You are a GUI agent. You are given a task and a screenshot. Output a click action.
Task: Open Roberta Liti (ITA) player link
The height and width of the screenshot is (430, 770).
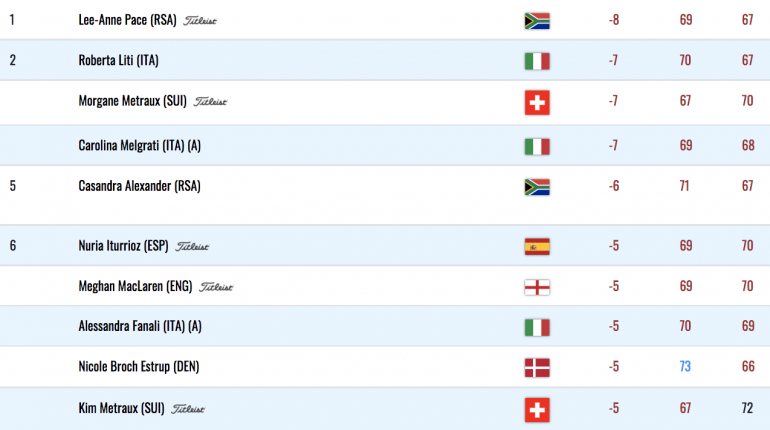[x=118, y=60]
